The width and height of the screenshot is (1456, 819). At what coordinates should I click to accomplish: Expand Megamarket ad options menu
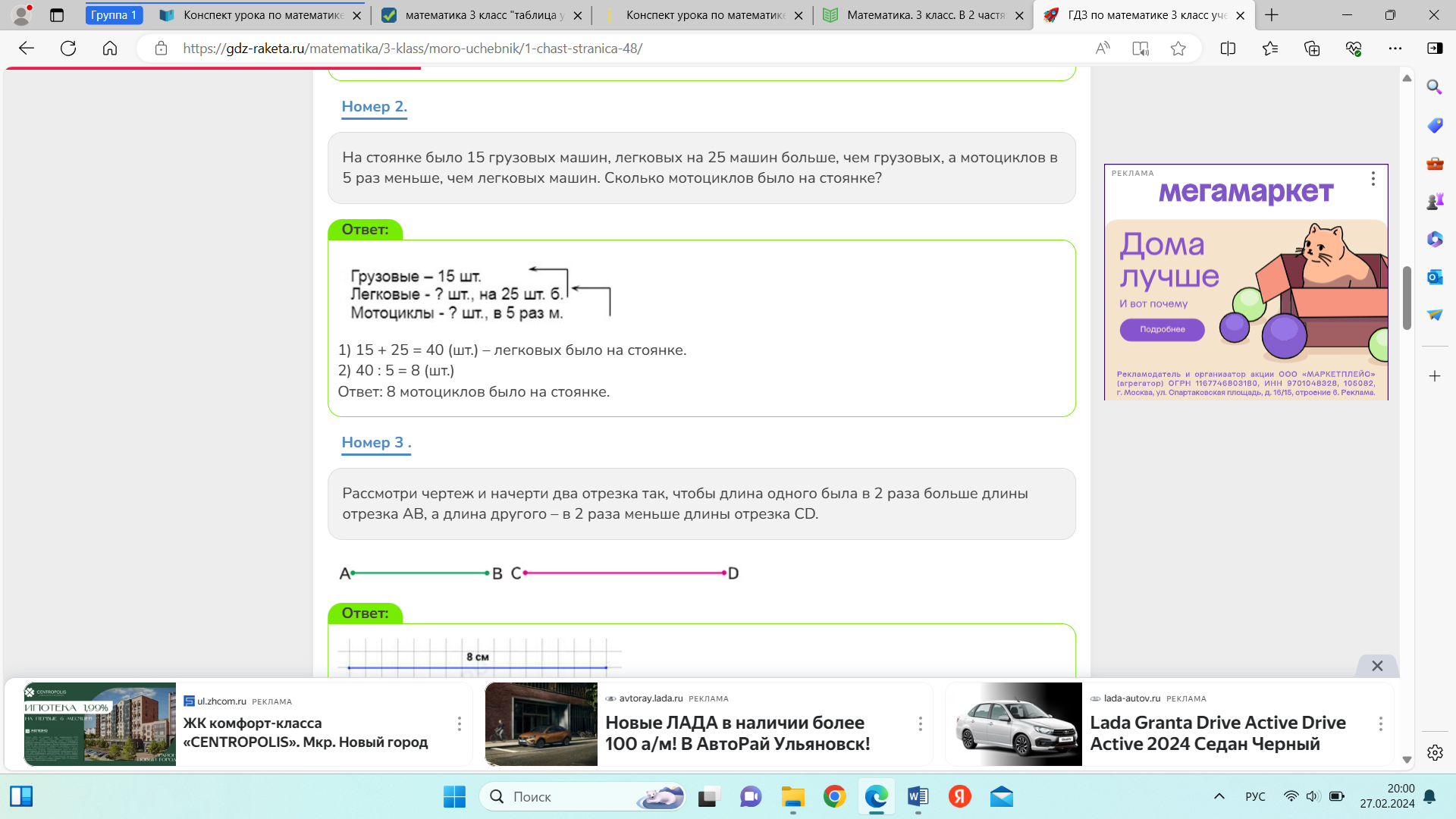click(x=1373, y=178)
